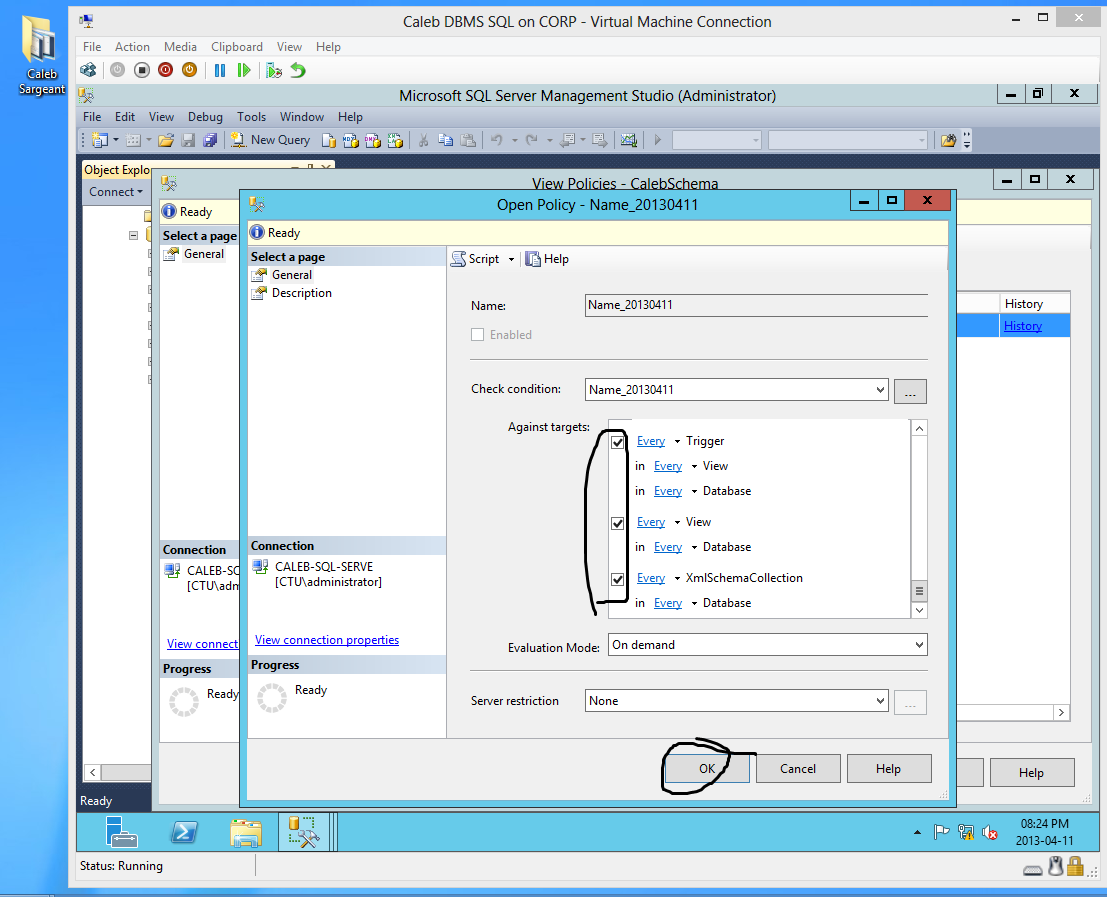The width and height of the screenshot is (1107, 897).
Task: Click the VM Checkpoint snapshot icon
Action: pos(274,70)
